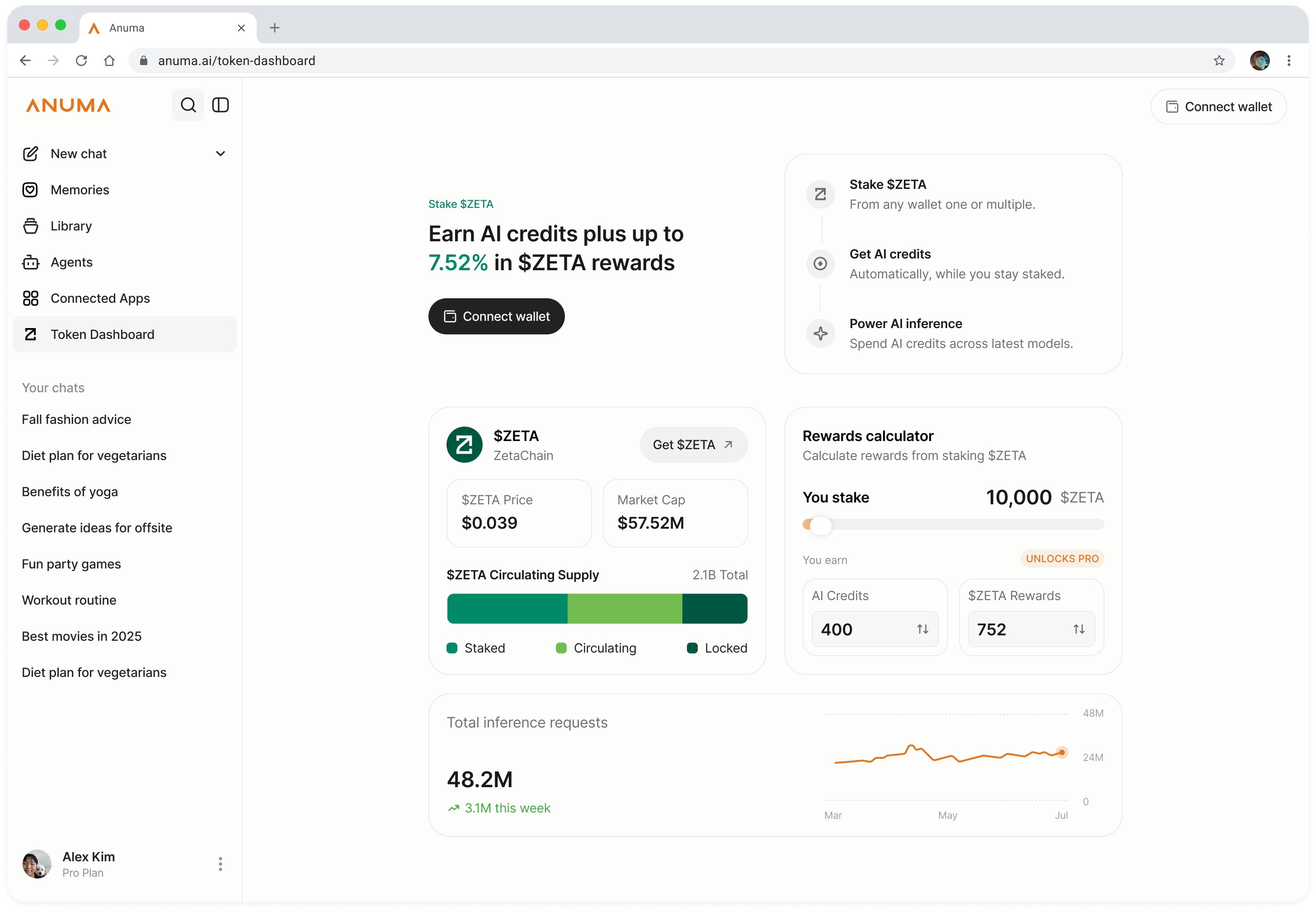Open Alex Kim account options menu
Image resolution: width=1316 pixels, height=911 pixels.
point(220,864)
